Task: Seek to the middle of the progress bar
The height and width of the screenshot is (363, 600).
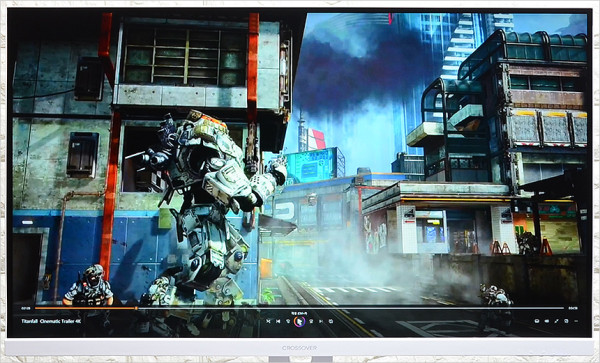Action: pos(300,308)
